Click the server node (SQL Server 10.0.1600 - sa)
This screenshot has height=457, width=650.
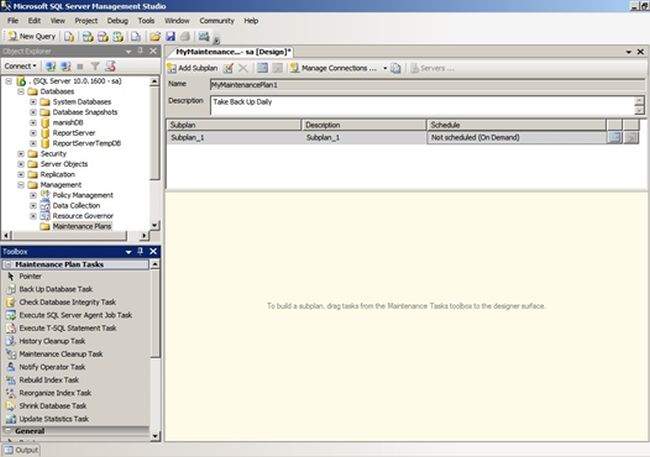click(77, 81)
